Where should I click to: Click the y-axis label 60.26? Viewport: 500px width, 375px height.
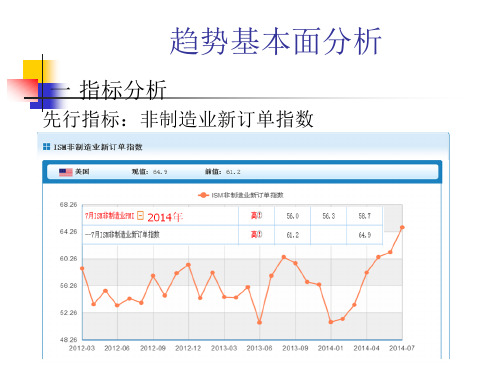[68, 258]
